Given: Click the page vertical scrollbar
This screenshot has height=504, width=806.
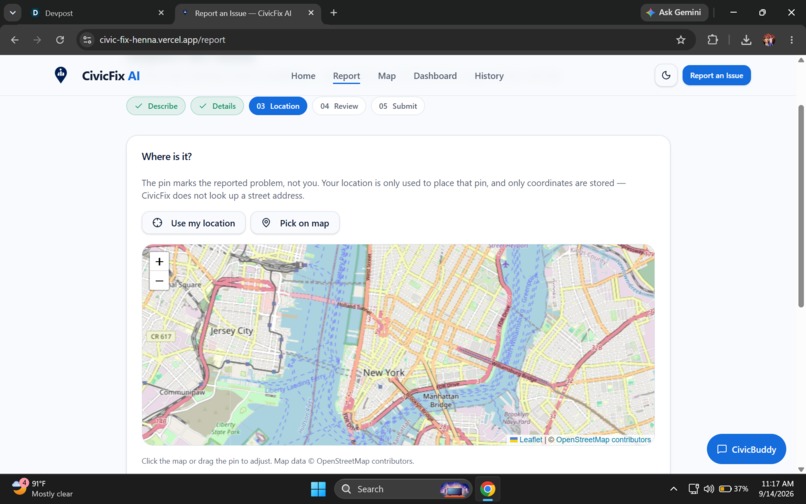Looking at the screenshot, I should pyautogui.click(x=801, y=206).
